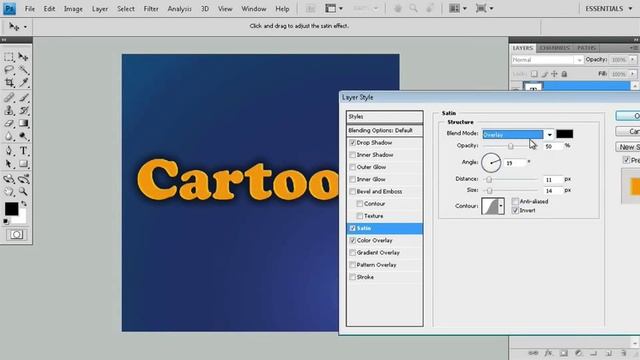Click the Satin Opacity slider handle
This screenshot has width=640, height=360.
pyautogui.click(x=510, y=146)
